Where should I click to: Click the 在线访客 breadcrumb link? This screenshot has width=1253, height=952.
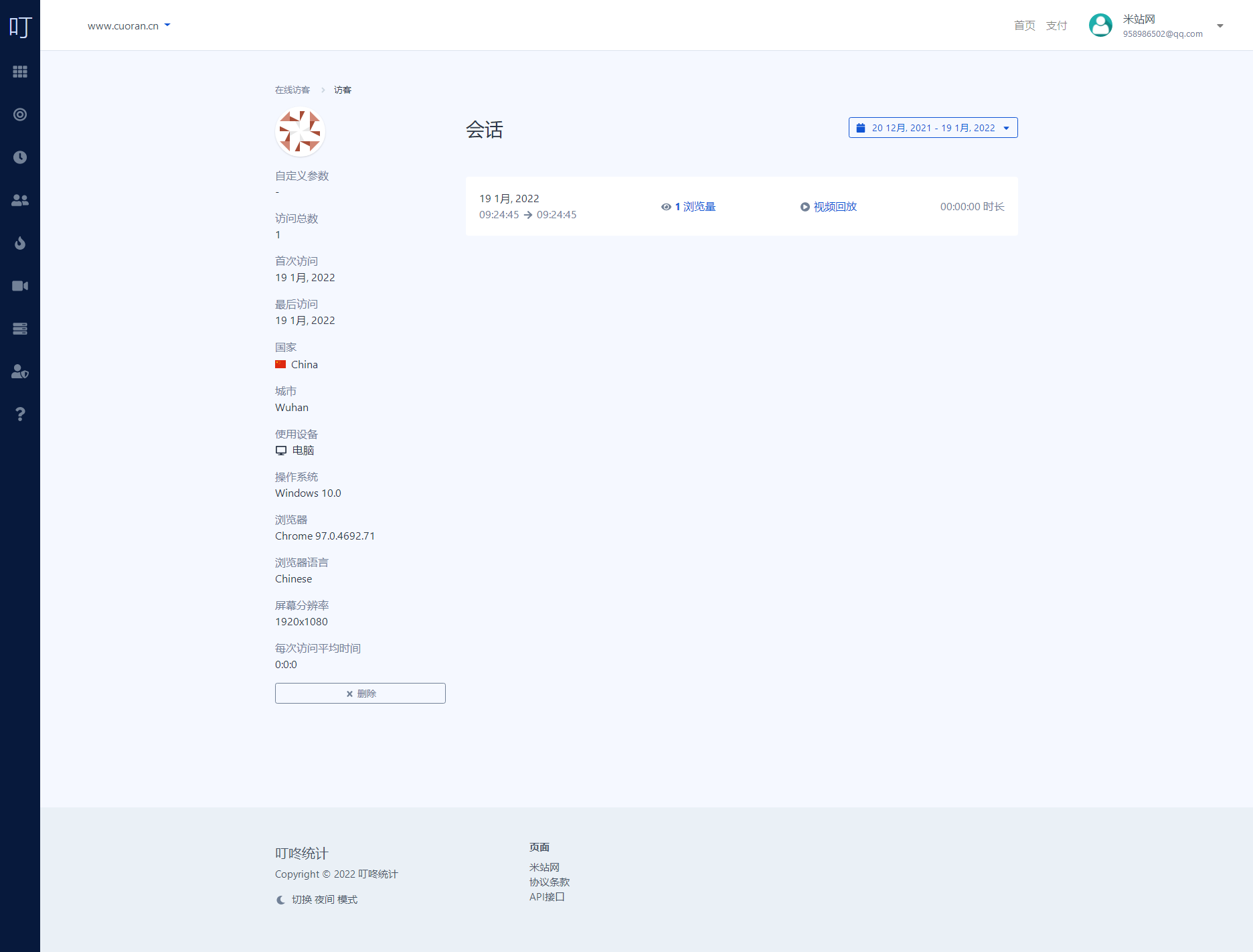tap(293, 90)
